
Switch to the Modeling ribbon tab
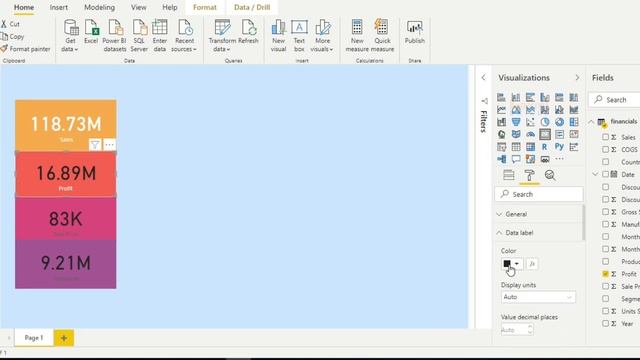(x=100, y=7)
